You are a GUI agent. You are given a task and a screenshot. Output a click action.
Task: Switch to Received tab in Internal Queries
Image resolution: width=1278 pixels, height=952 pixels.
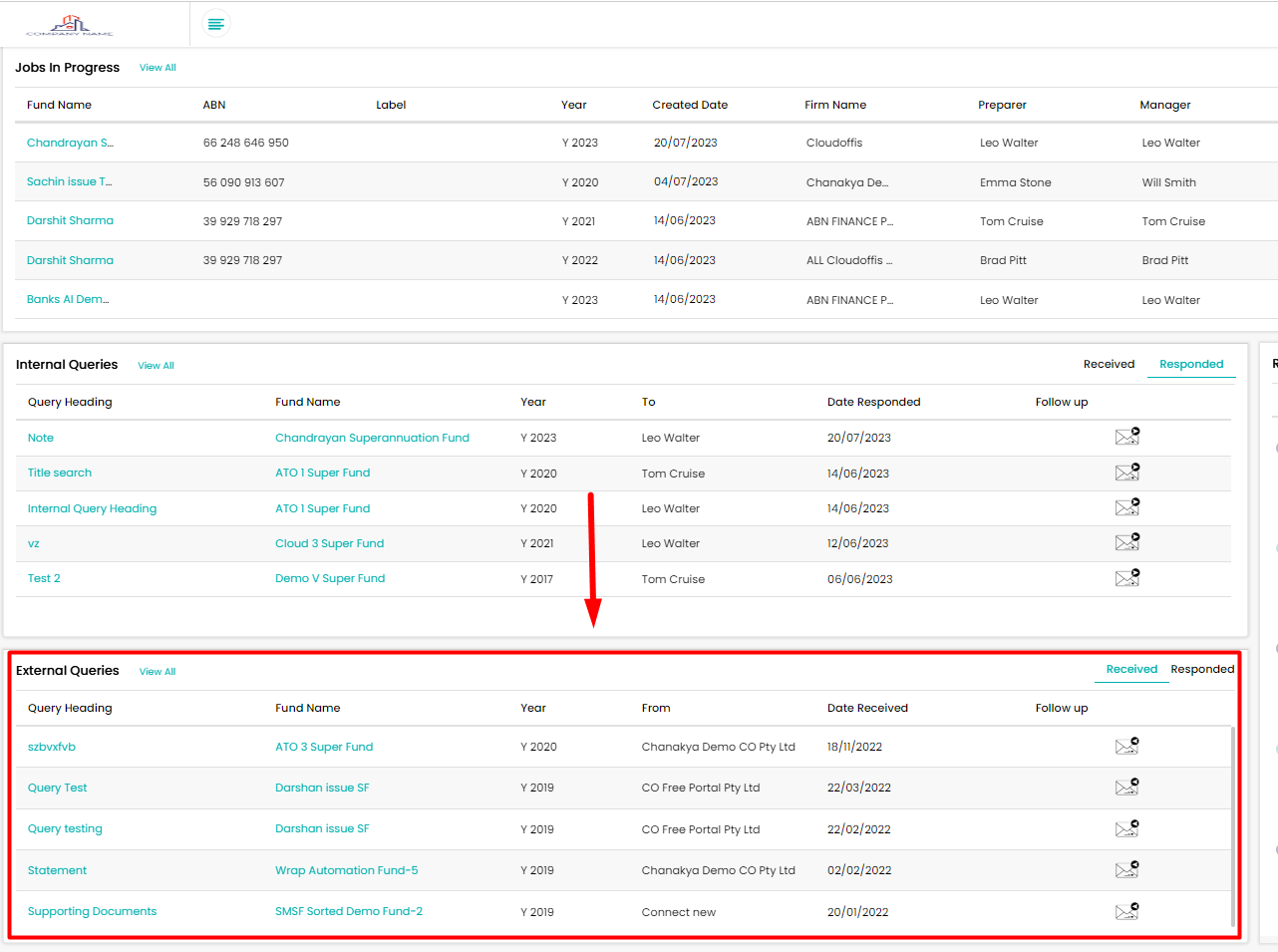(x=1109, y=364)
